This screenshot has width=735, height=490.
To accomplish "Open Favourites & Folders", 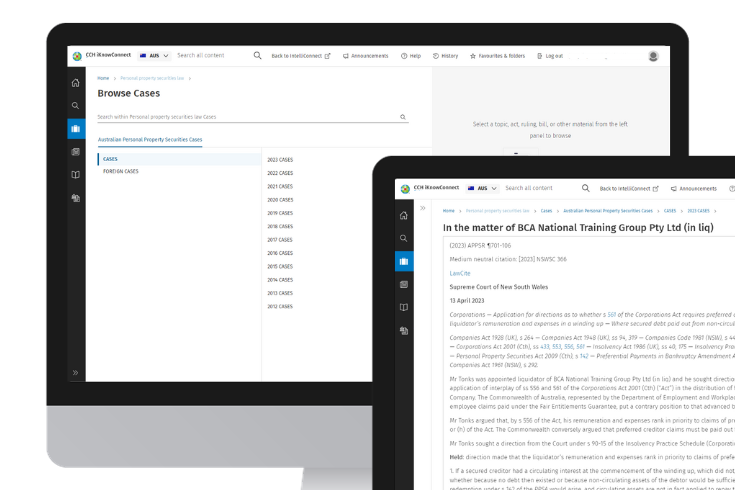I will 497,56.
